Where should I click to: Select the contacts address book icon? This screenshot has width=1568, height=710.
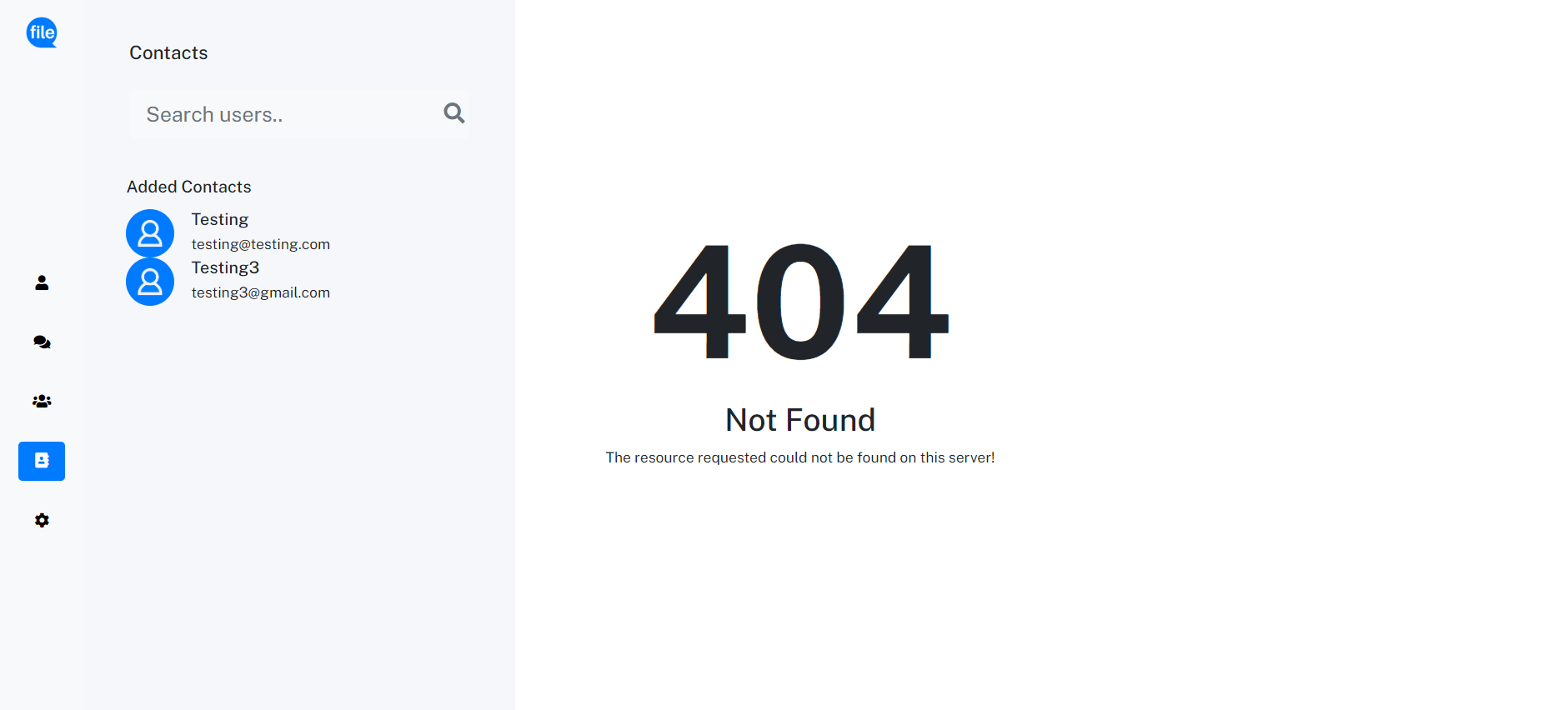point(42,461)
